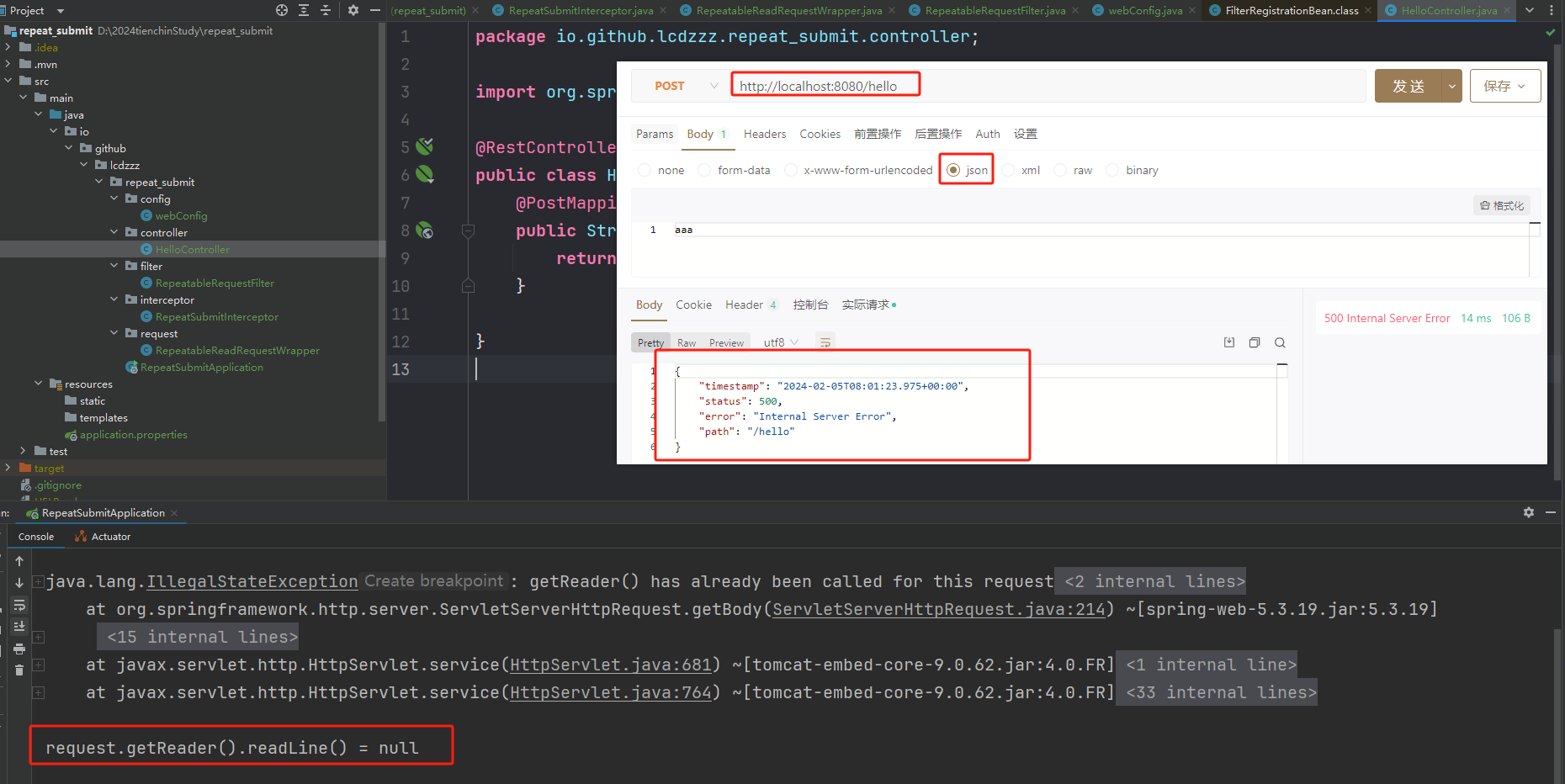
Task: Switch to Actuator tab in Run panel
Action: pos(103,537)
